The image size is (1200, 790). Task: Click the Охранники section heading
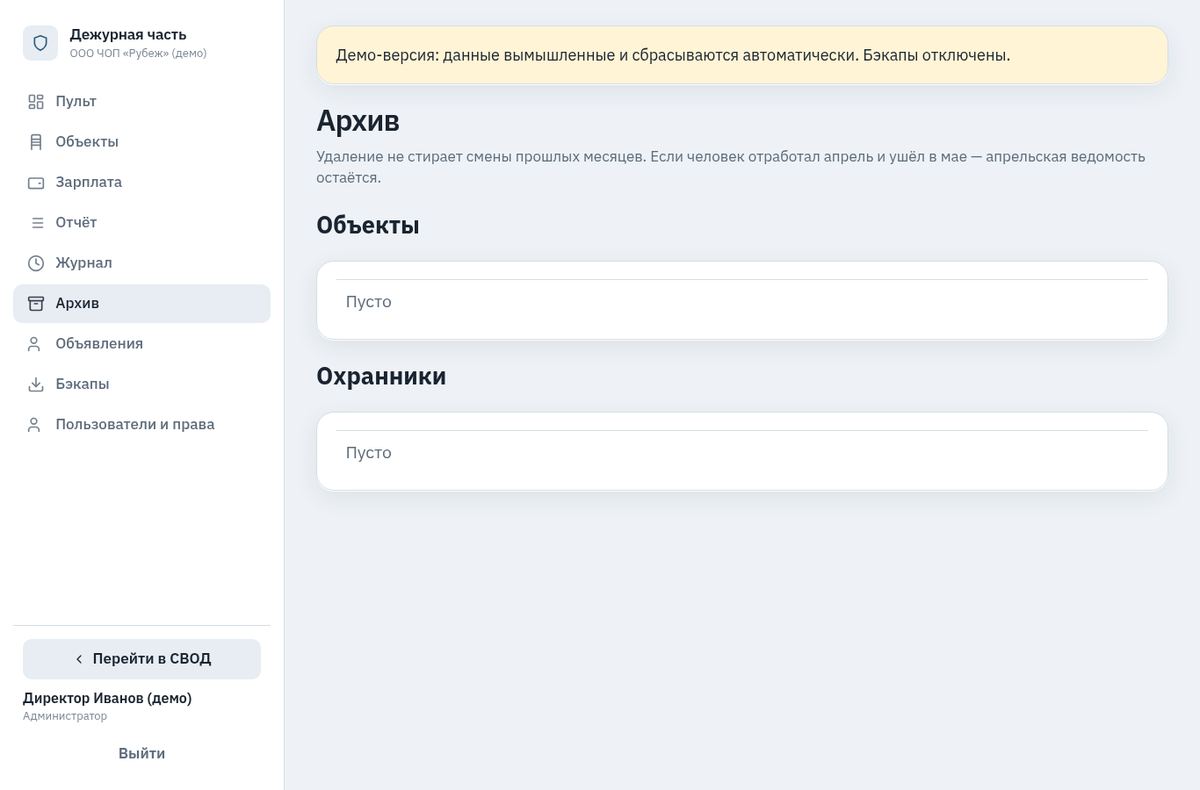[x=381, y=376]
